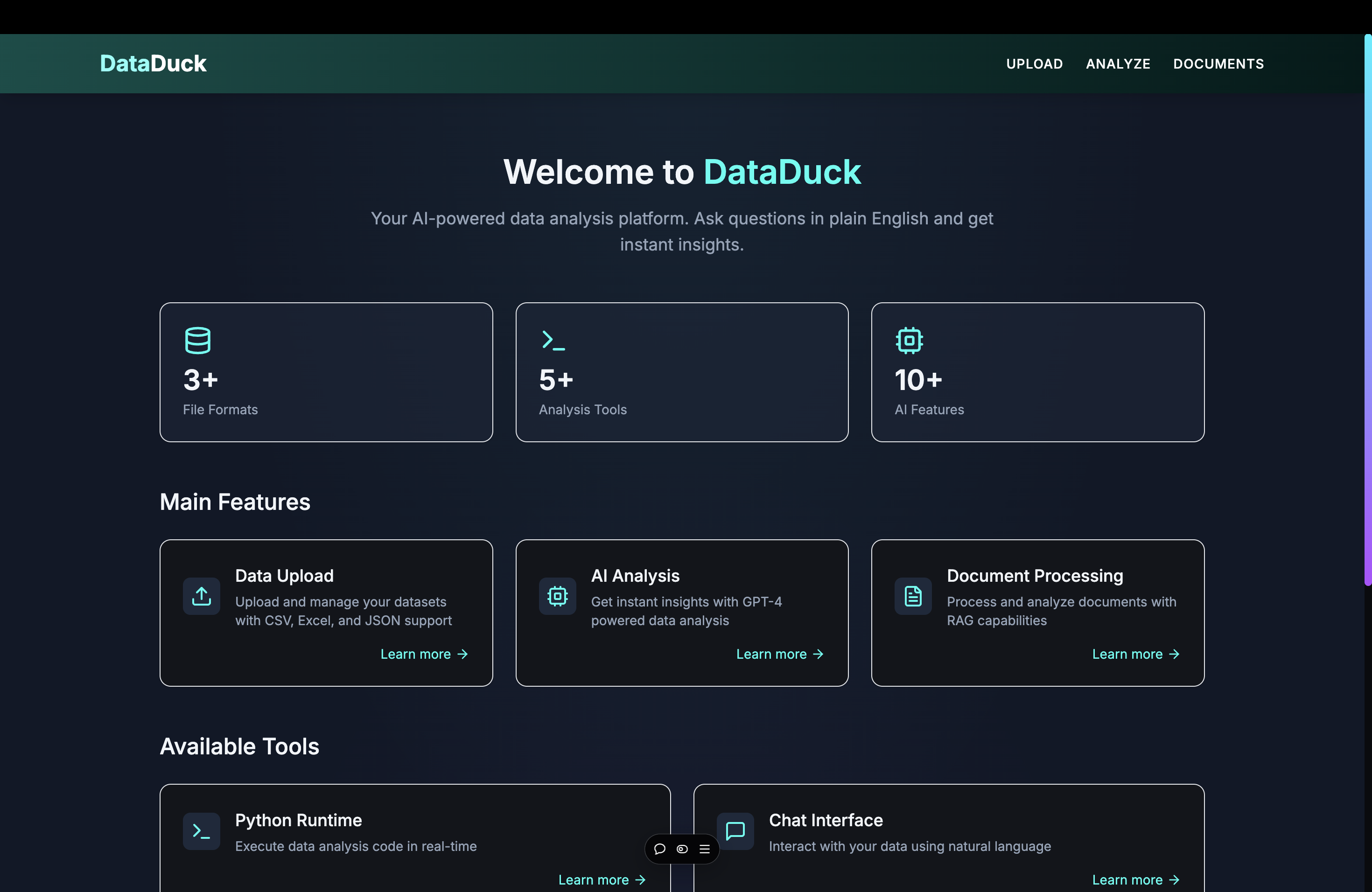
Task: Click the upload icon beside Data Upload
Action: click(x=201, y=596)
